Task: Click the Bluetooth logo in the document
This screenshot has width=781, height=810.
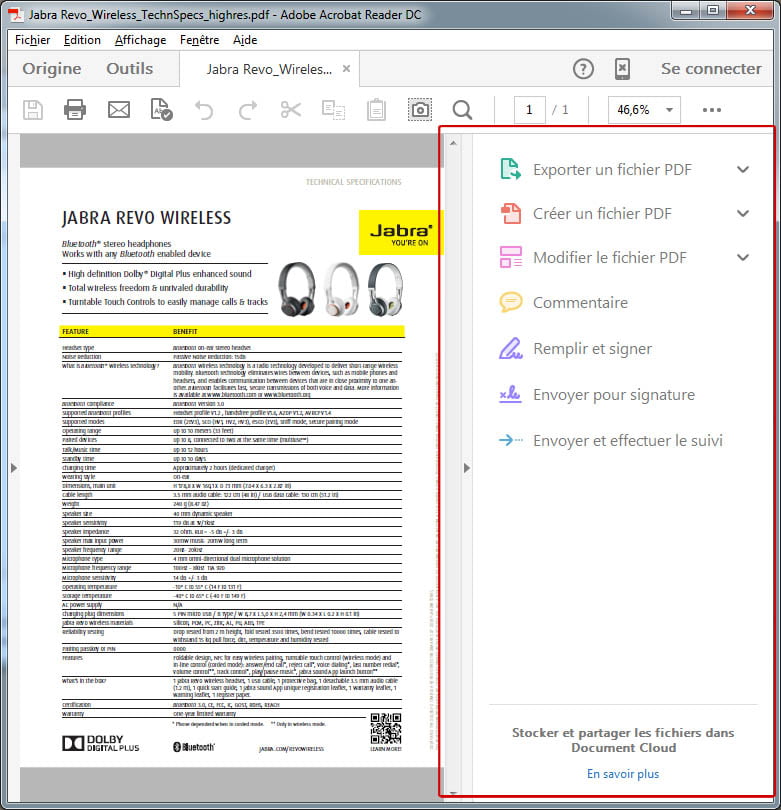Action: tap(194, 747)
